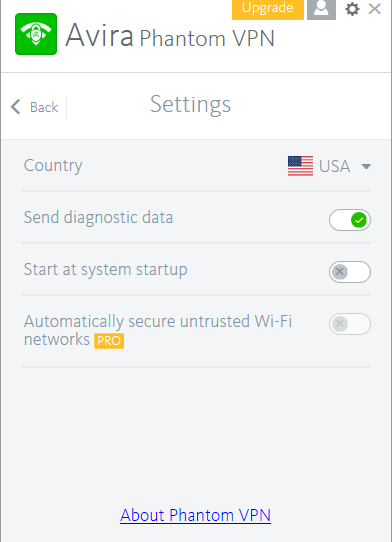Enable Start at system startup toggle
392x542 pixels.
pos(350,272)
